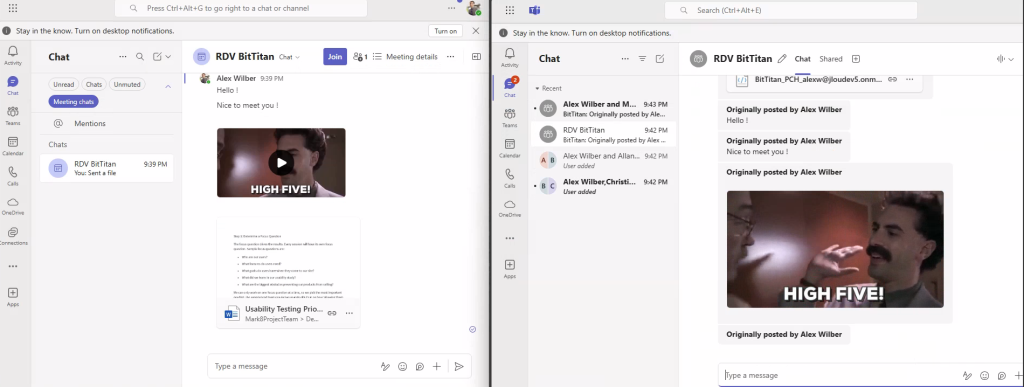
Task: Open audio call dropdown chevron in right window
Action: [1012, 59]
